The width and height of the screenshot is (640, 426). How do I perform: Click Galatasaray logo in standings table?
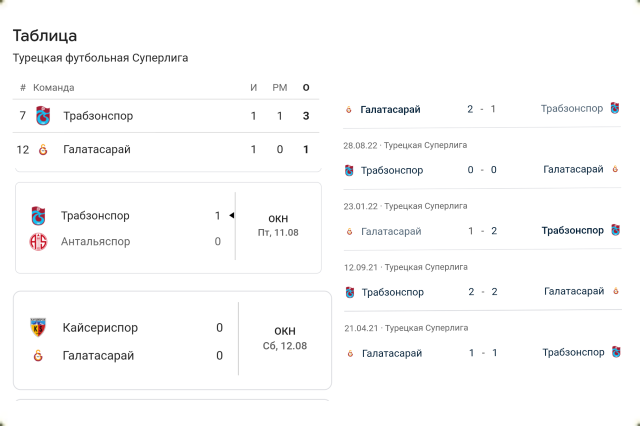click(x=42, y=150)
